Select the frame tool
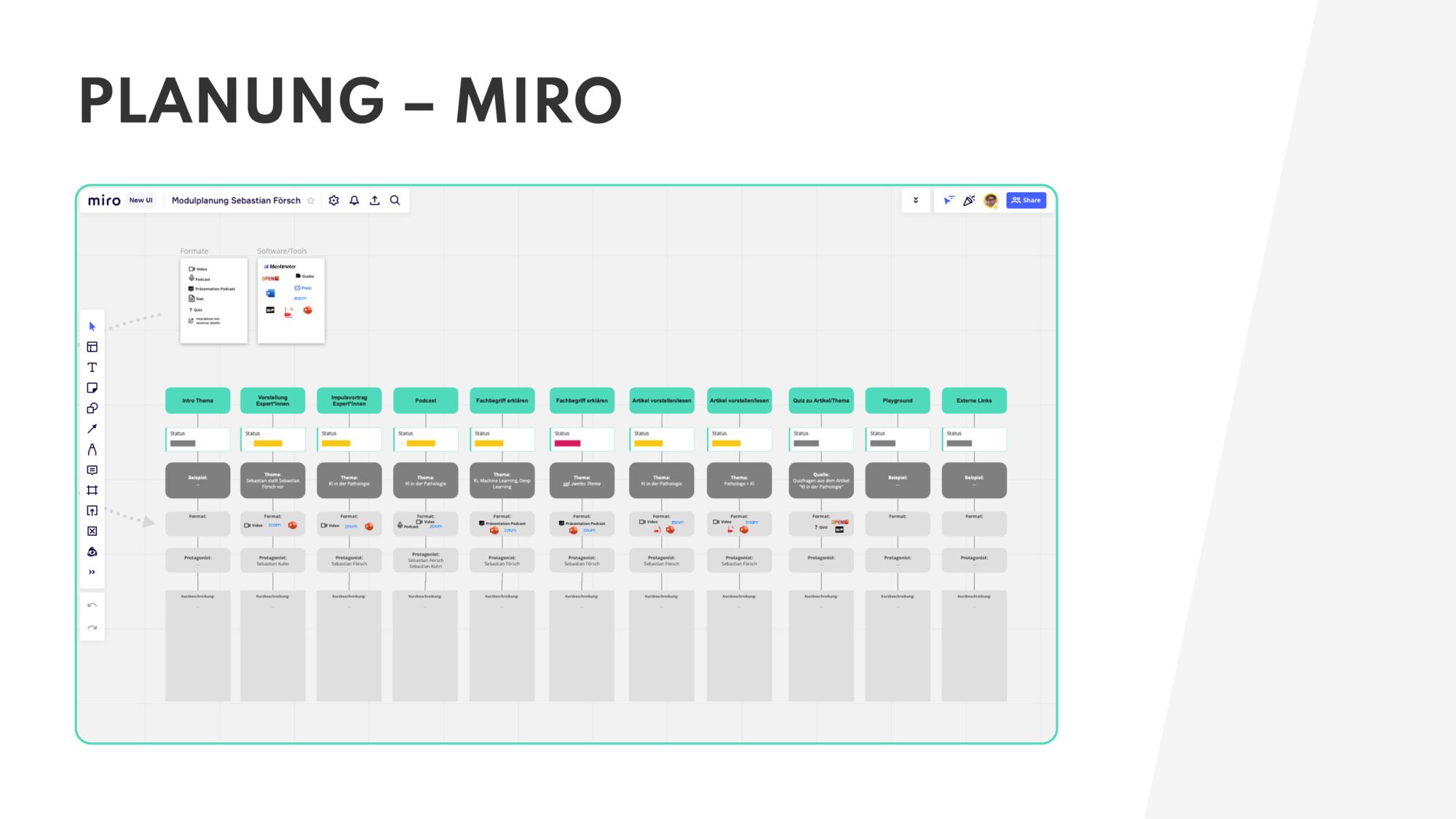This screenshot has height=819, width=1456. 92,490
